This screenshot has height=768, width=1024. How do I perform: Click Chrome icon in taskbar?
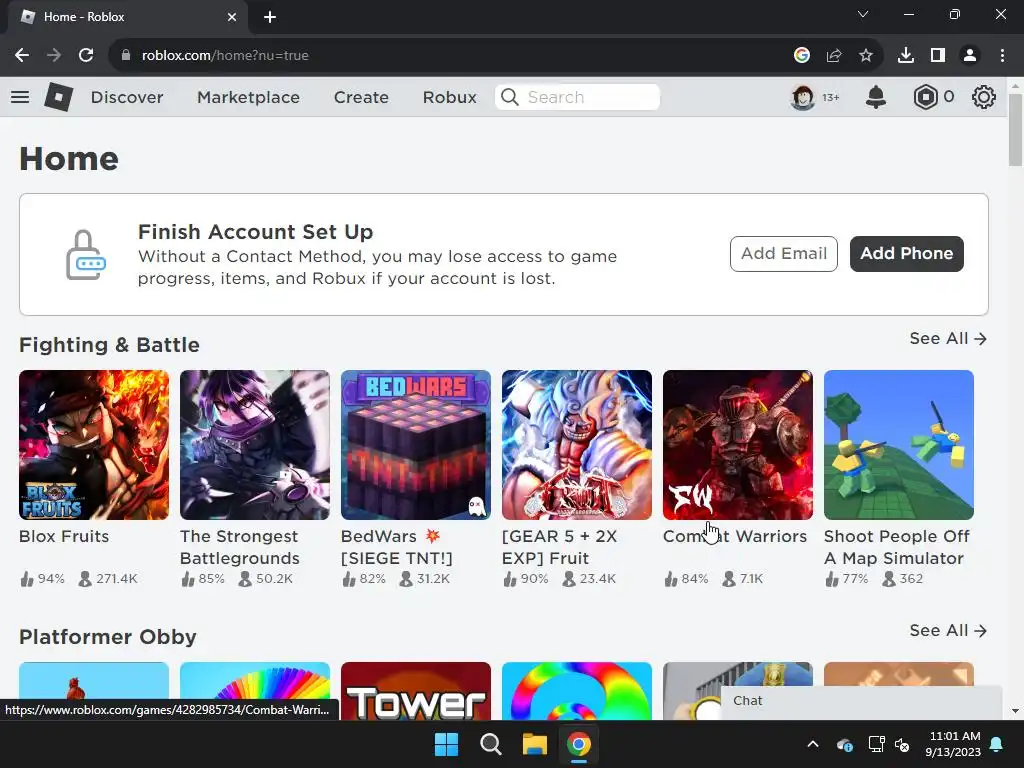[x=579, y=744]
